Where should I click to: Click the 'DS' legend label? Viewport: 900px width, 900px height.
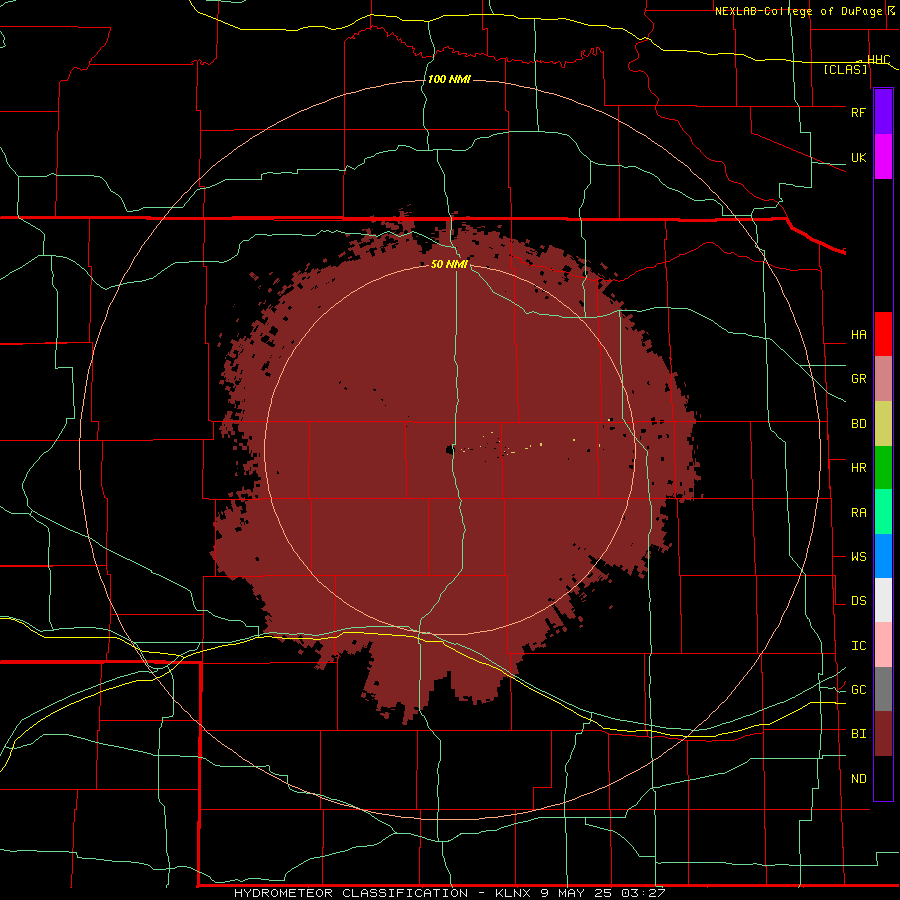pos(858,601)
